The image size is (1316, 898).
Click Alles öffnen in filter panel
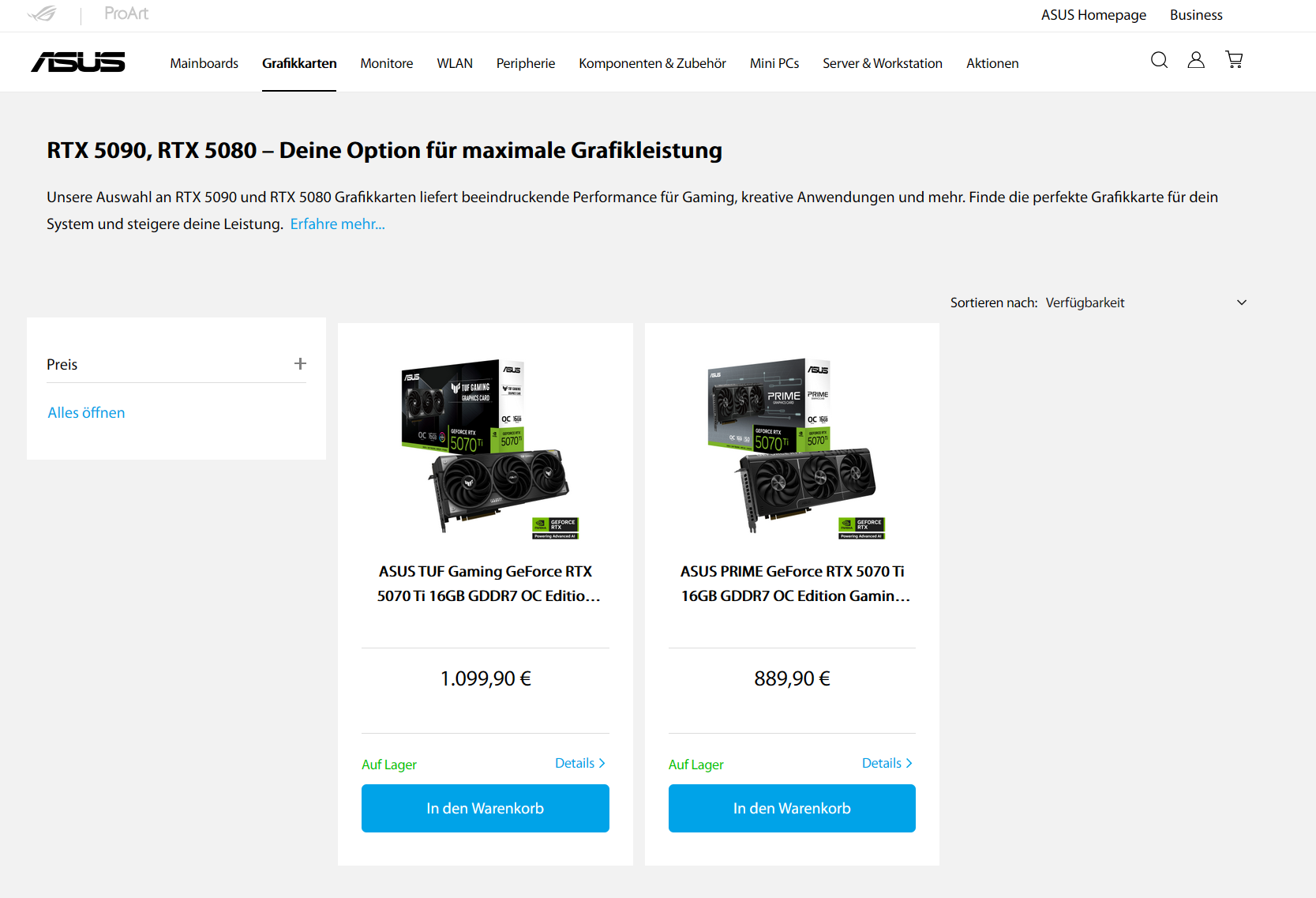[x=86, y=412]
